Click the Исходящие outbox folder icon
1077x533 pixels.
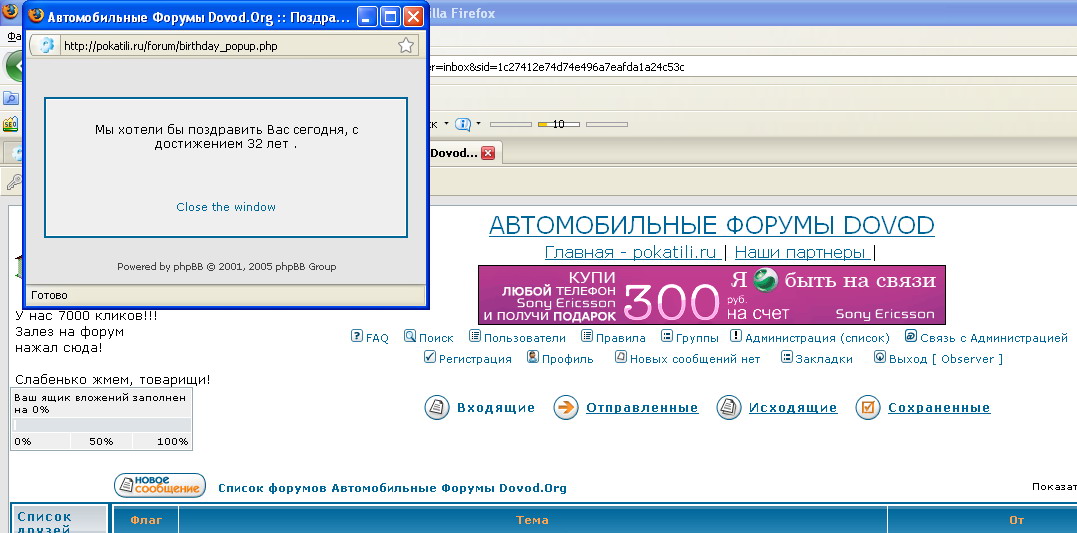pos(728,407)
